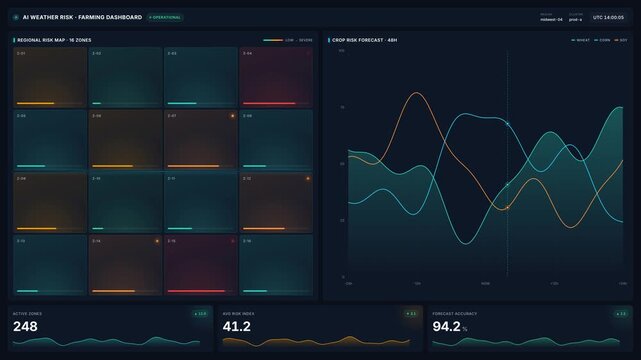Click the Crop Risk Forecast 48H panel title

[x=364, y=40]
